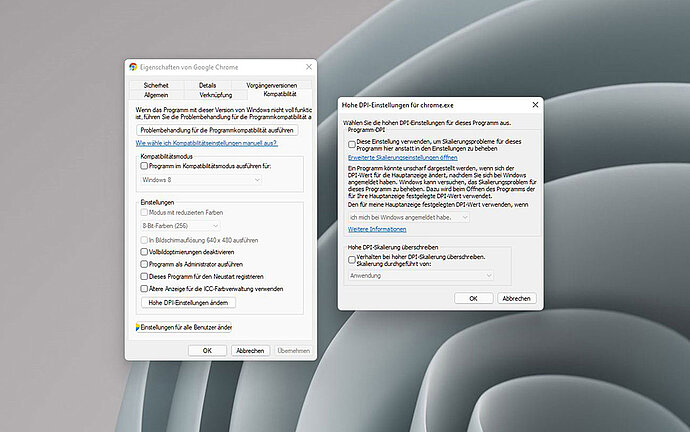
Task: Close the Hohe DPI-Einstellungen dialog
Action: tap(535, 105)
